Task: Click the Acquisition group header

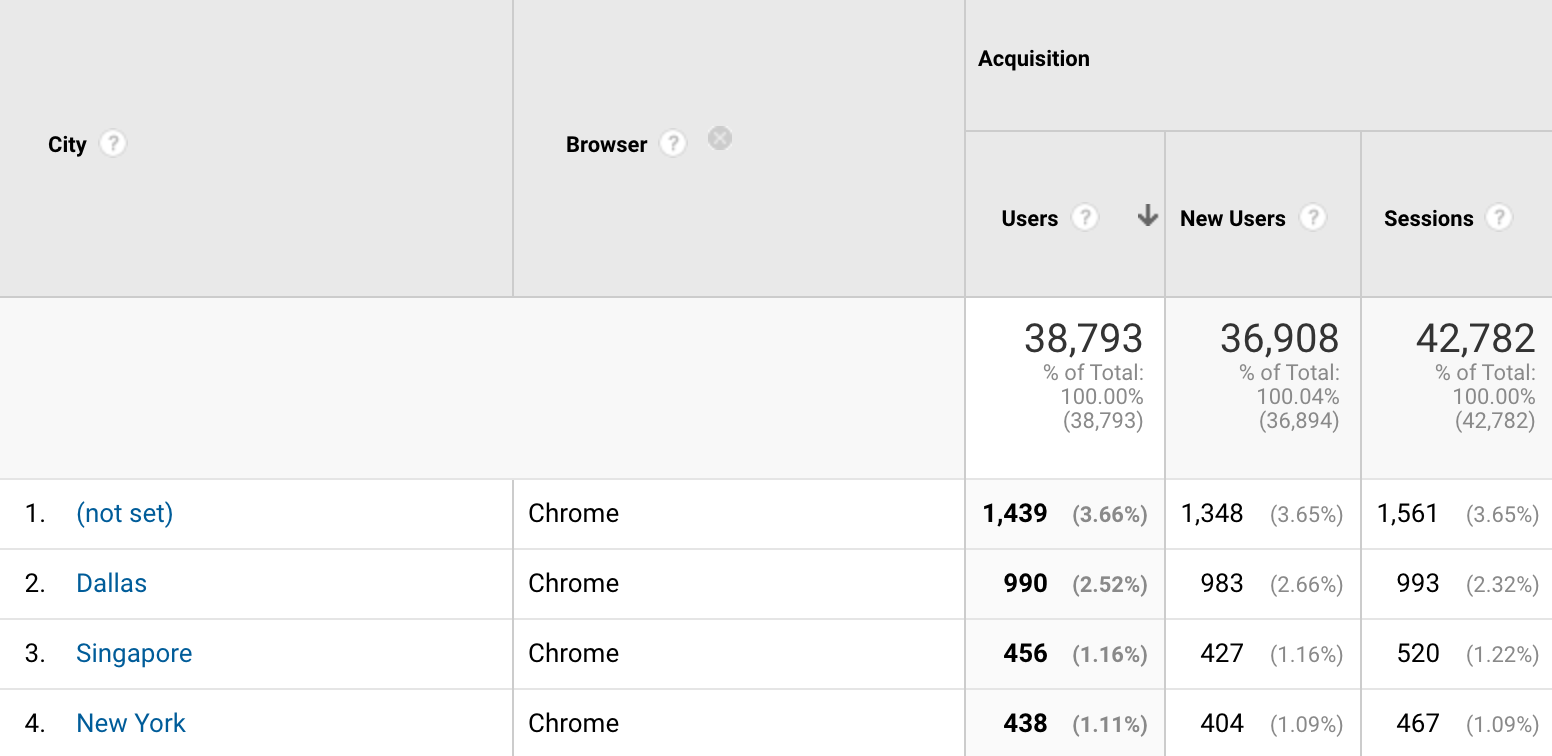Action: pyautogui.click(x=1034, y=59)
